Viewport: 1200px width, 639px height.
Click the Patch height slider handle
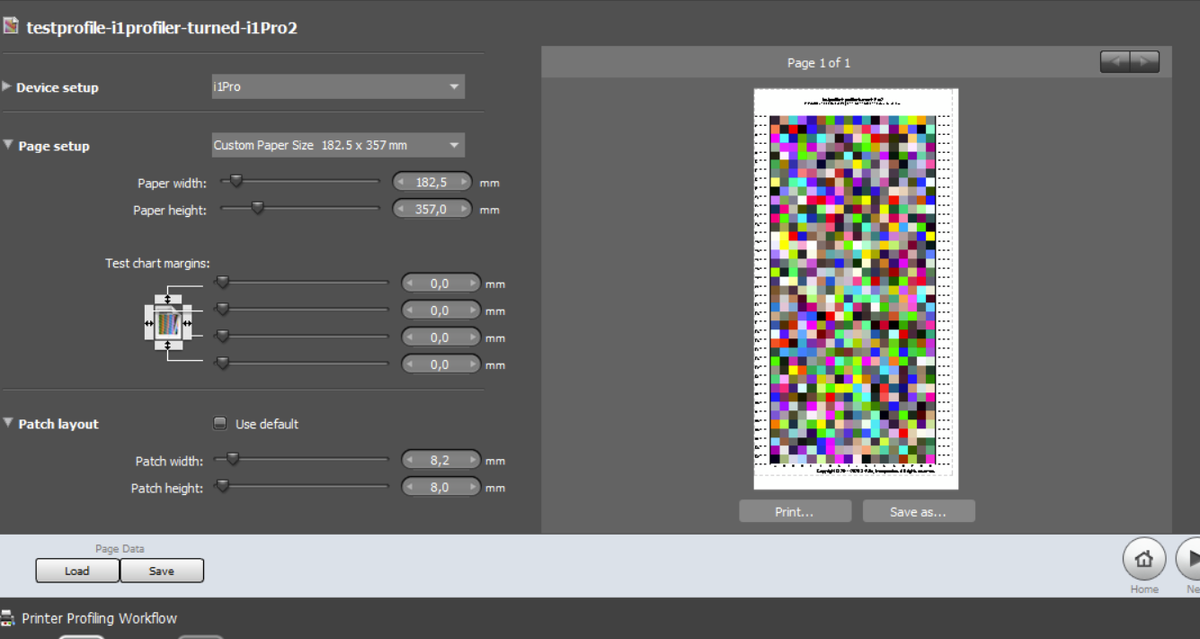click(x=223, y=486)
